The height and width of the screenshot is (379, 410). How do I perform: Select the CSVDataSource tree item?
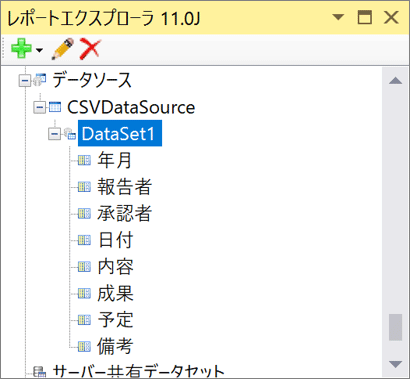(131, 107)
